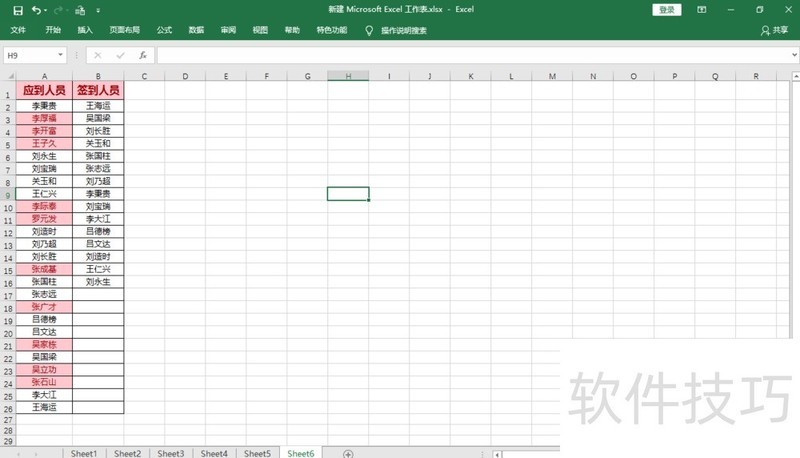Switch to the 插入 ribbon tab

[85, 30]
